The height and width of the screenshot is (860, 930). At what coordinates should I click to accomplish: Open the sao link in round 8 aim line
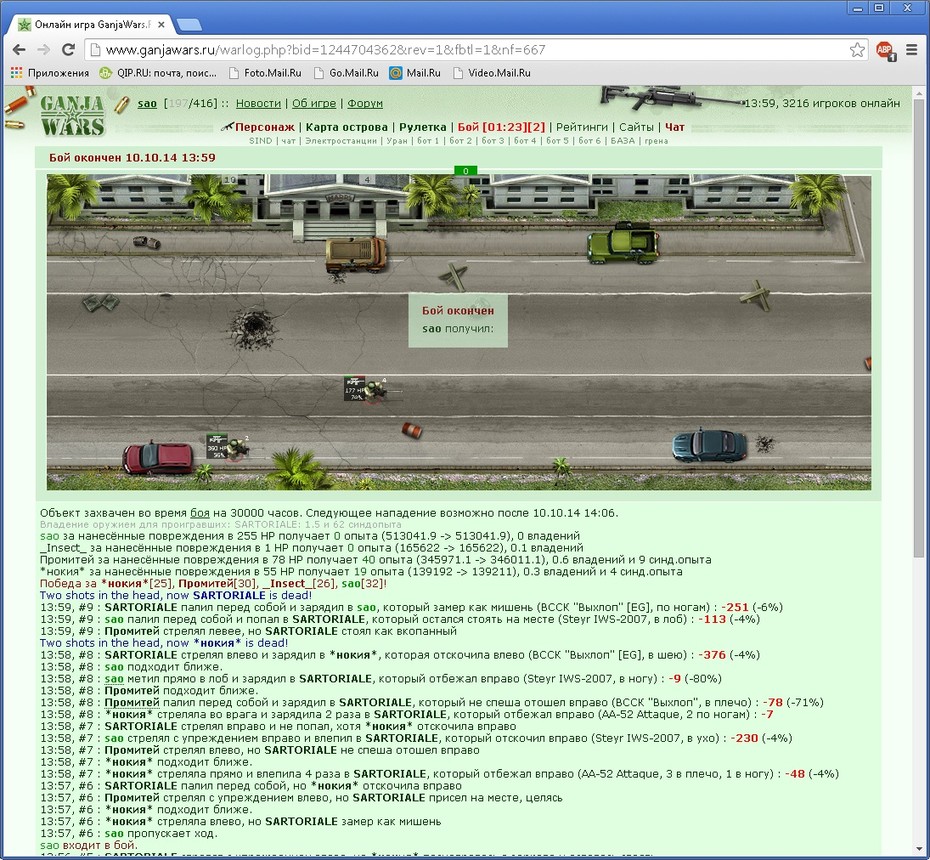(x=114, y=679)
